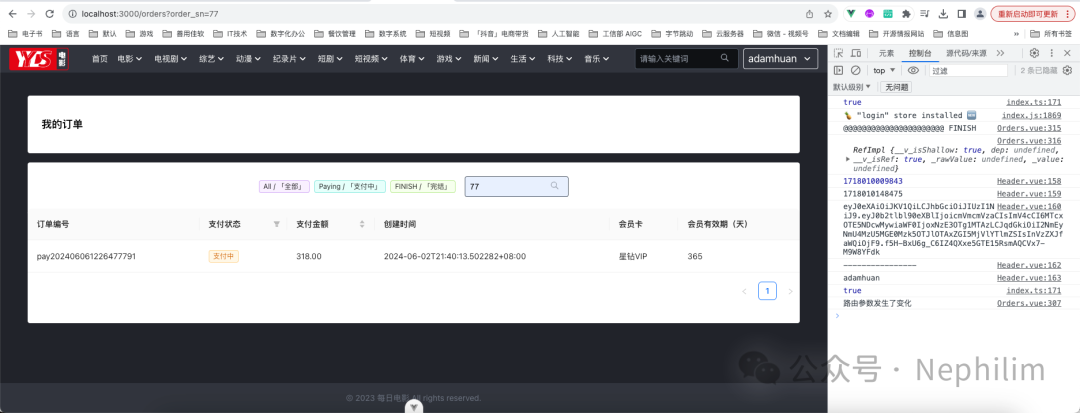Click the green square extension icon
This screenshot has width=1080, height=413.
point(889,14)
